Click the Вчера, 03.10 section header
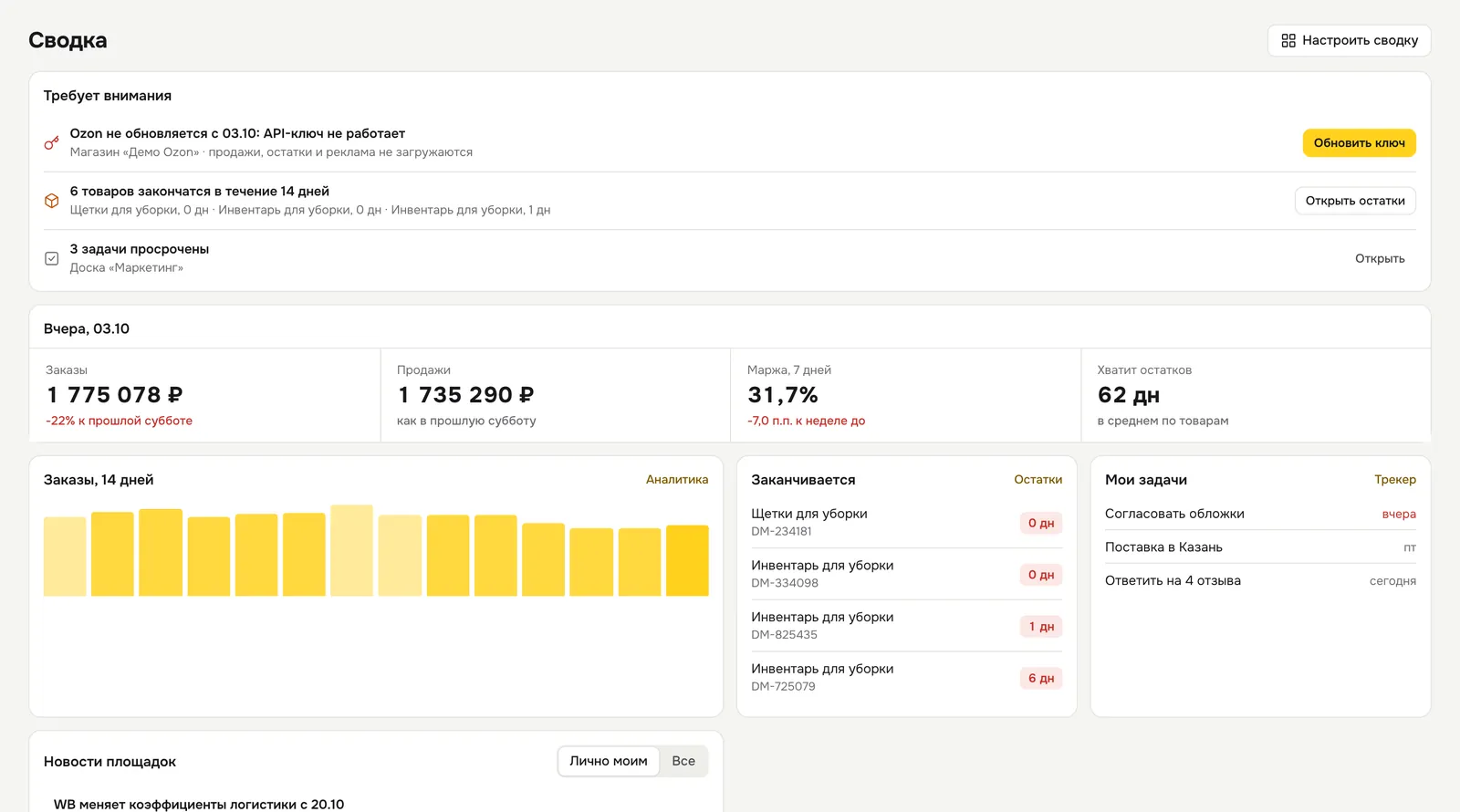Image resolution: width=1460 pixels, height=812 pixels. click(87, 328)
